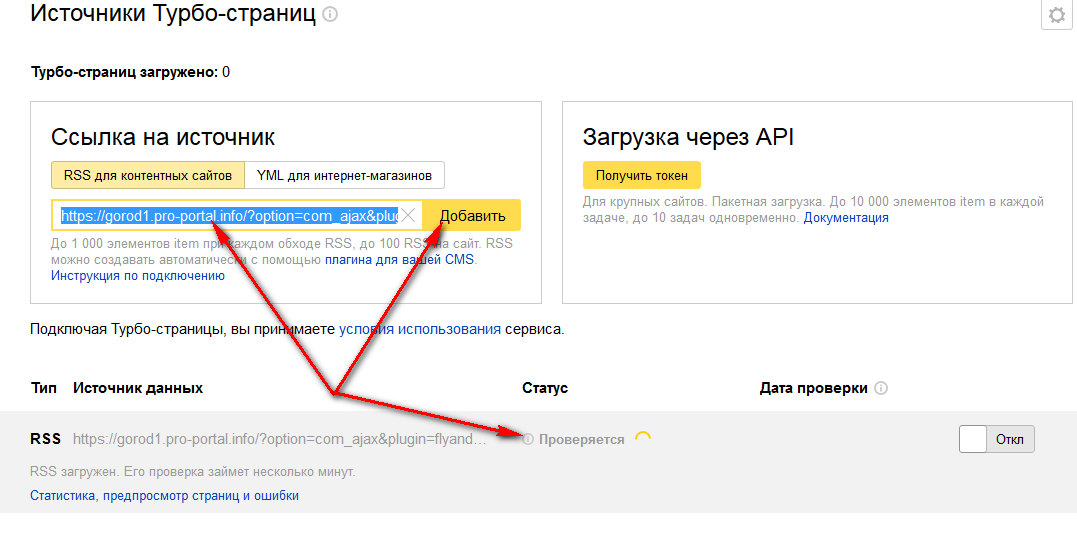Click the Источник данных column header
The width and height of the screenshot is (1077, 549).
click(138, 388)
